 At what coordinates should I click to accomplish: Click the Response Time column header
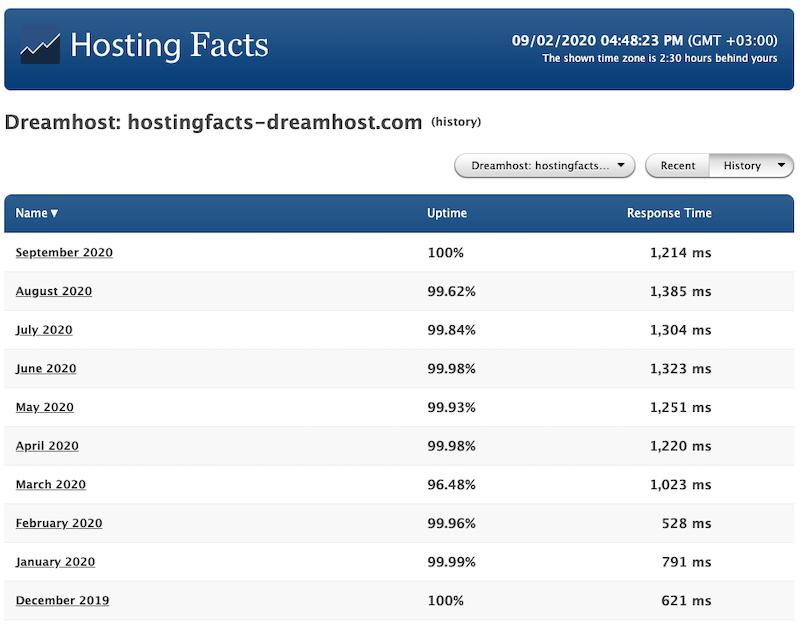669,213
